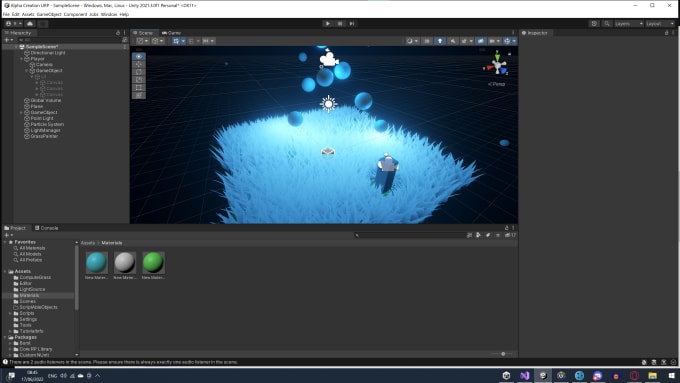Open the Unity Hub taskbar icon
This screenshot has width=680, height=383.
click(506, 376)
